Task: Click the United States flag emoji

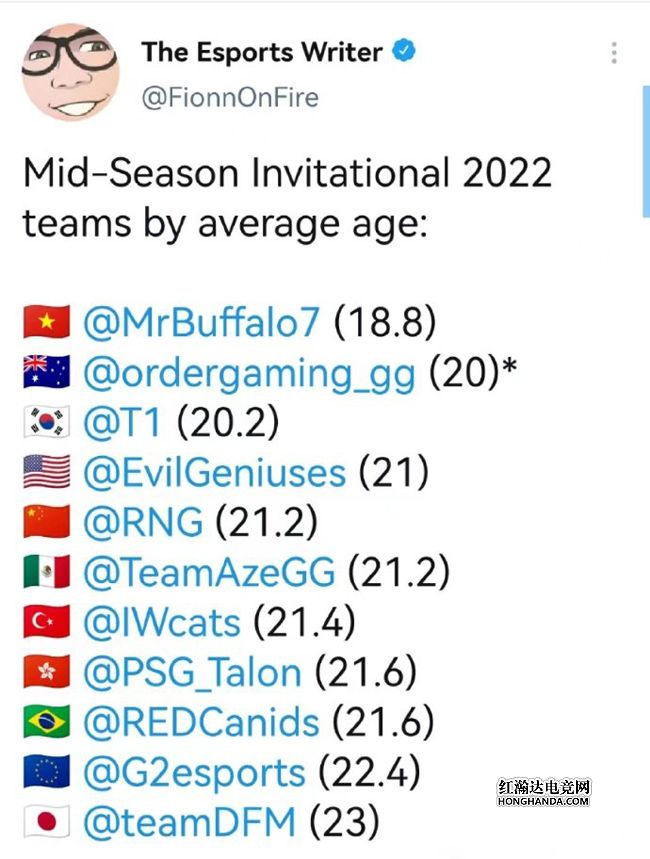Action: click(x=46, y=472)
